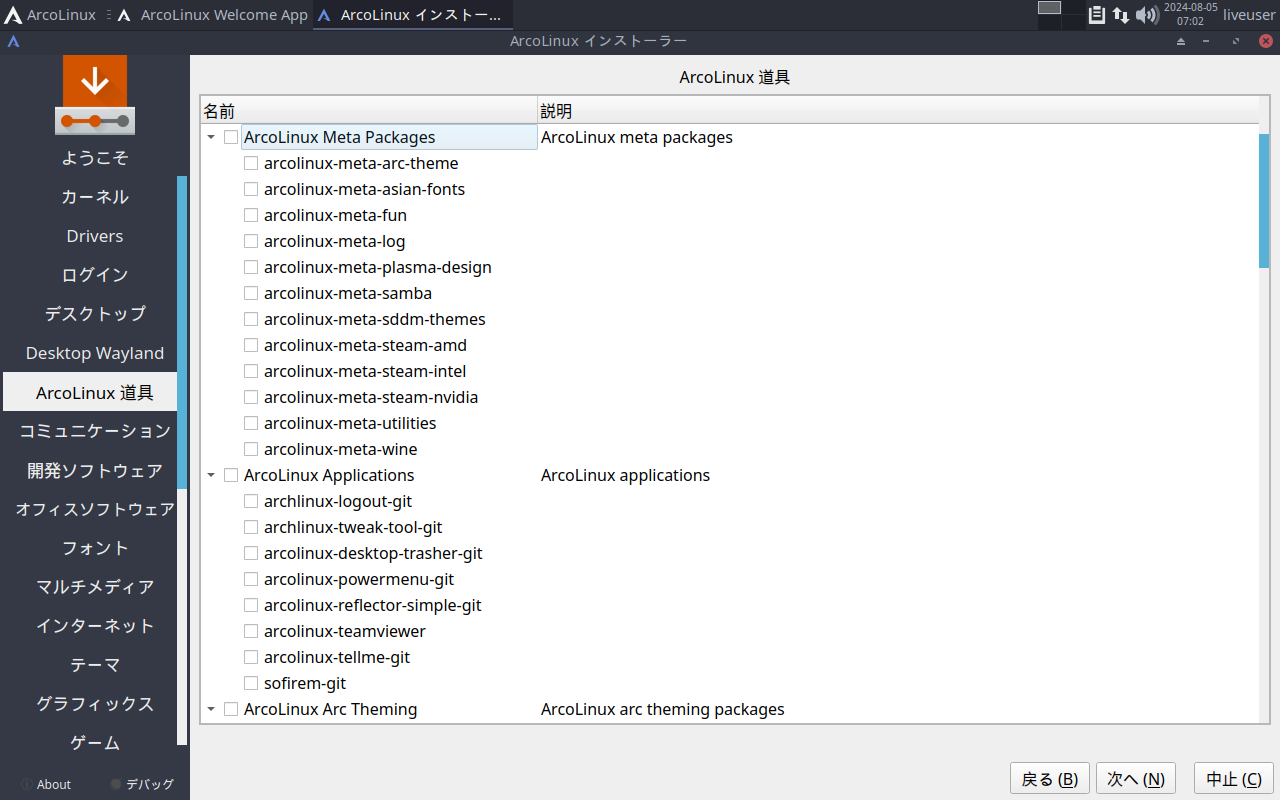The image size is (1280, 800).
Task: Collapse the ArcoLinux Applications group
Action: pos(211,475)
